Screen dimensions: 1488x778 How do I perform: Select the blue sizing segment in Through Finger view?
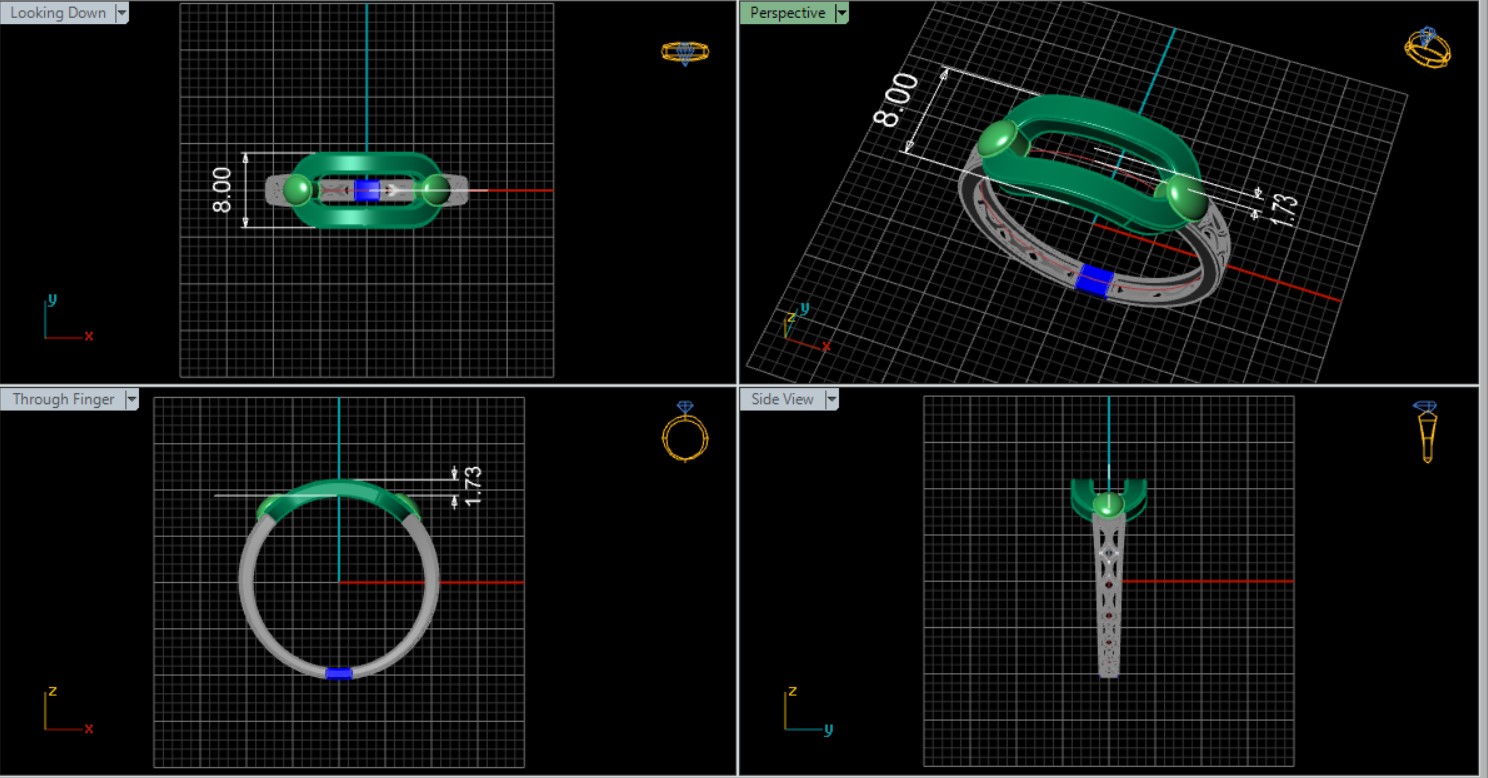point(339,673)
